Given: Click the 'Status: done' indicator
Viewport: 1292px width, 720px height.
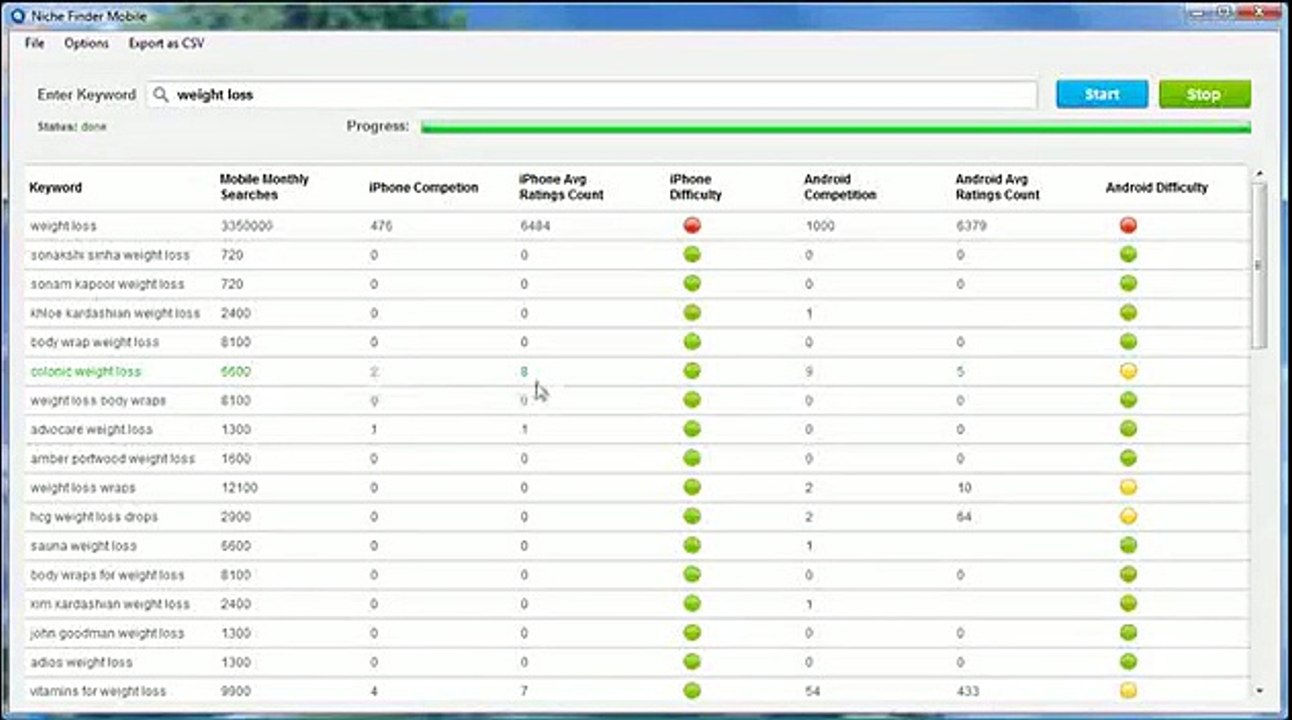Looking at the screenshot, I should pyautogui.click(x=71, y=127).
